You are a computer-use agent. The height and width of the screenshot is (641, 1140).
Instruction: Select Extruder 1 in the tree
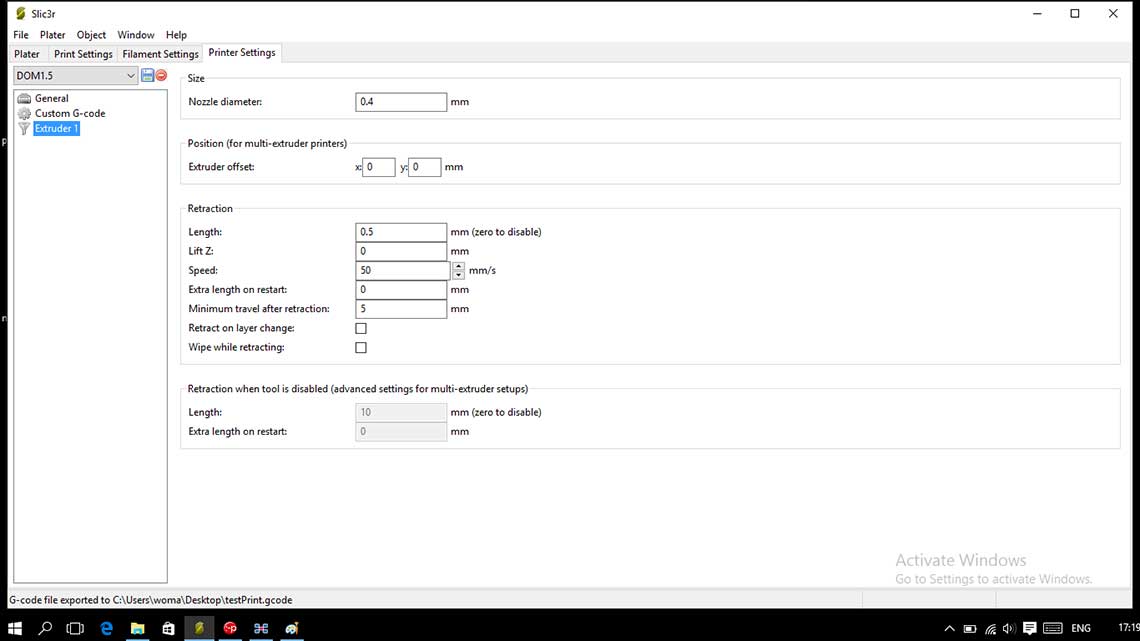[x=56, y=129]
